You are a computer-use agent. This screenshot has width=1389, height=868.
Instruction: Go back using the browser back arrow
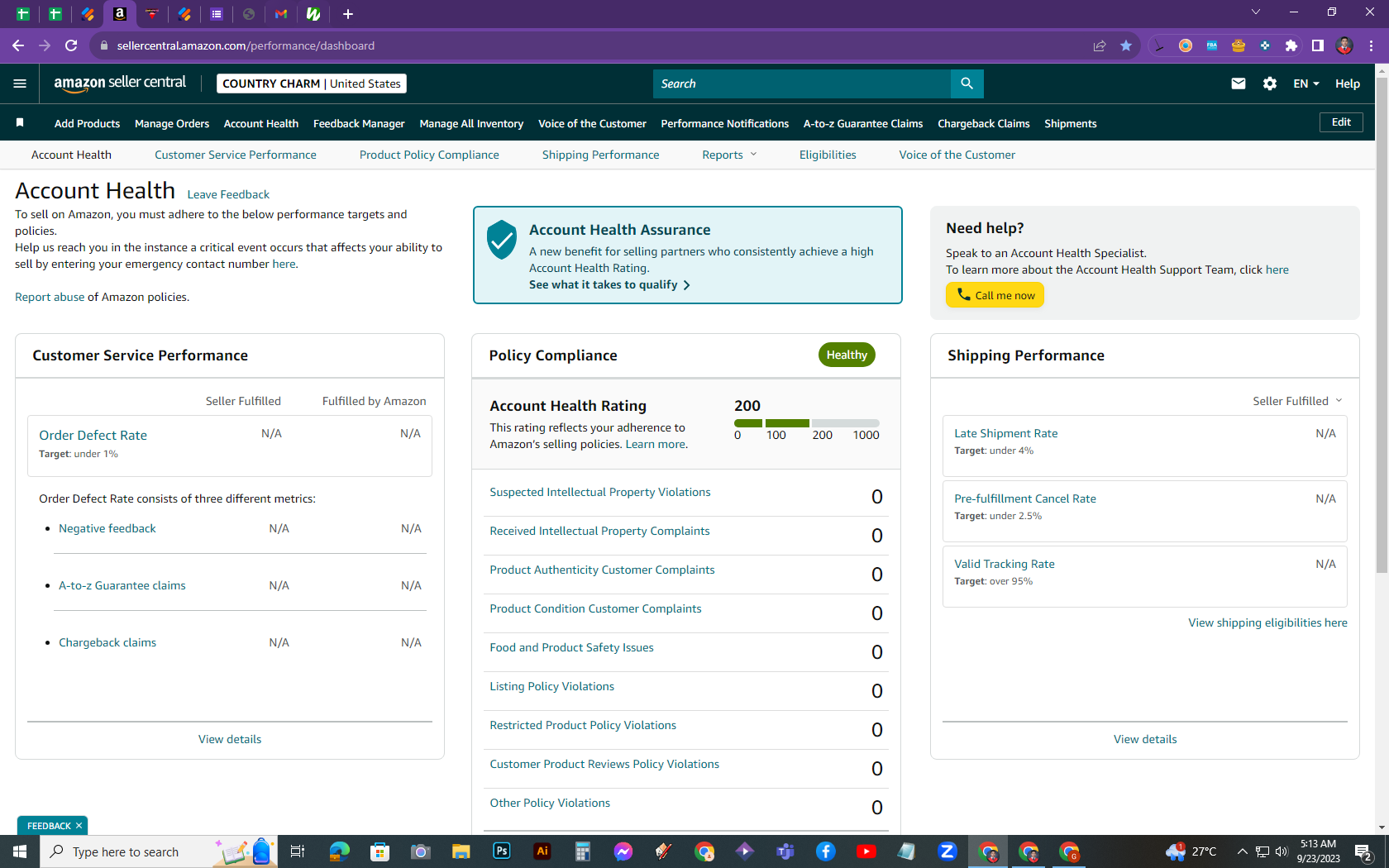[18, 45]
